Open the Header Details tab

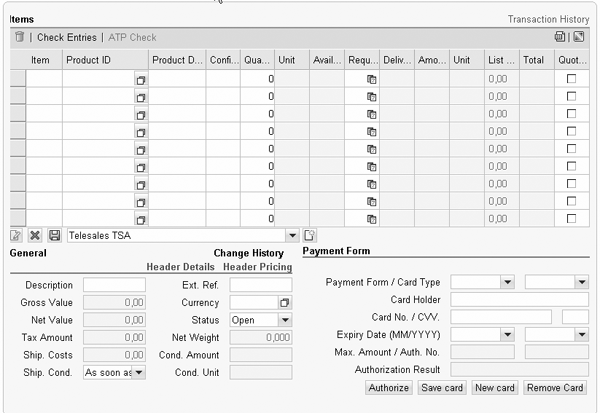click(181, 268)
